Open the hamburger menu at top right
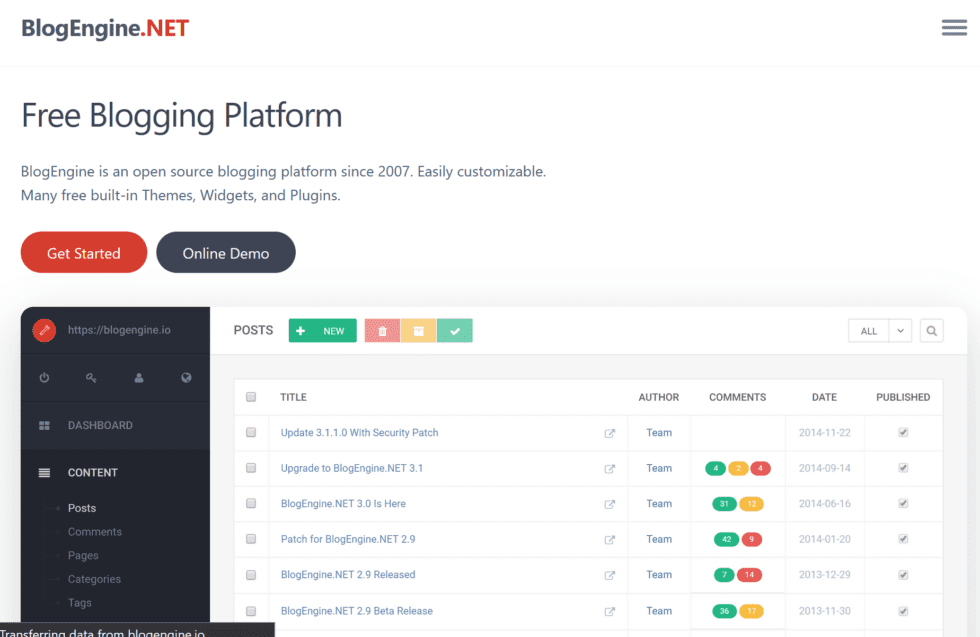Viewport: 980px width, 637px height. point(954,28)
